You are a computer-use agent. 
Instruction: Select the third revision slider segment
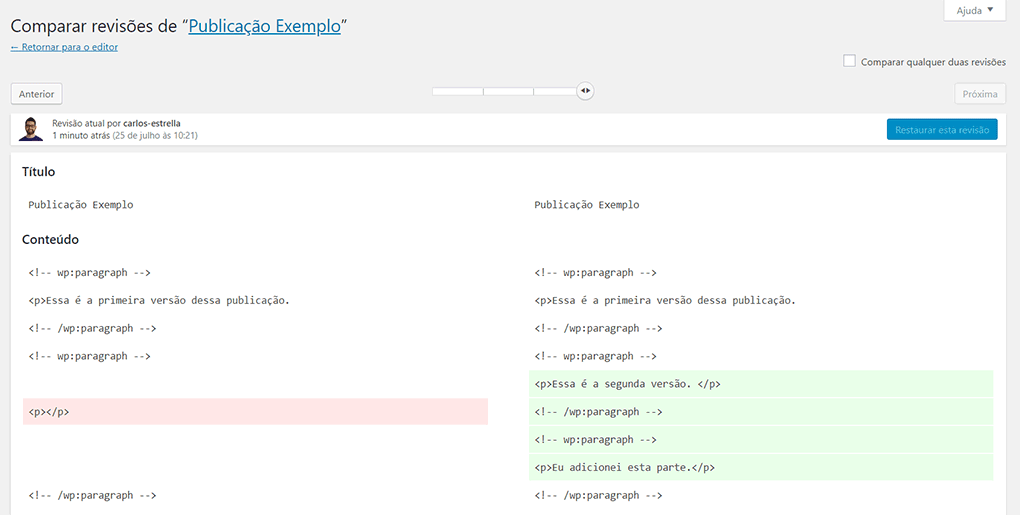556,92
